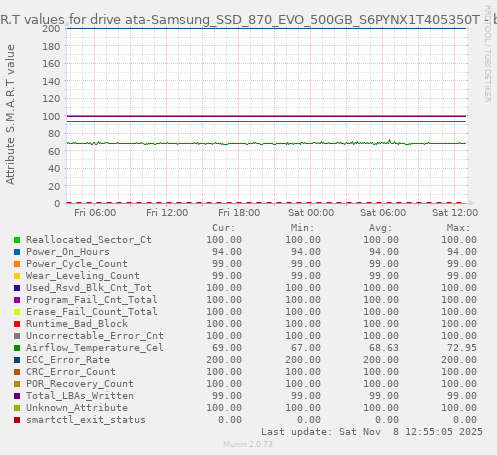Select the Power_Cycle_Count legend label
The height and width of the screenshot is (455, 497).
click(77, 264)
